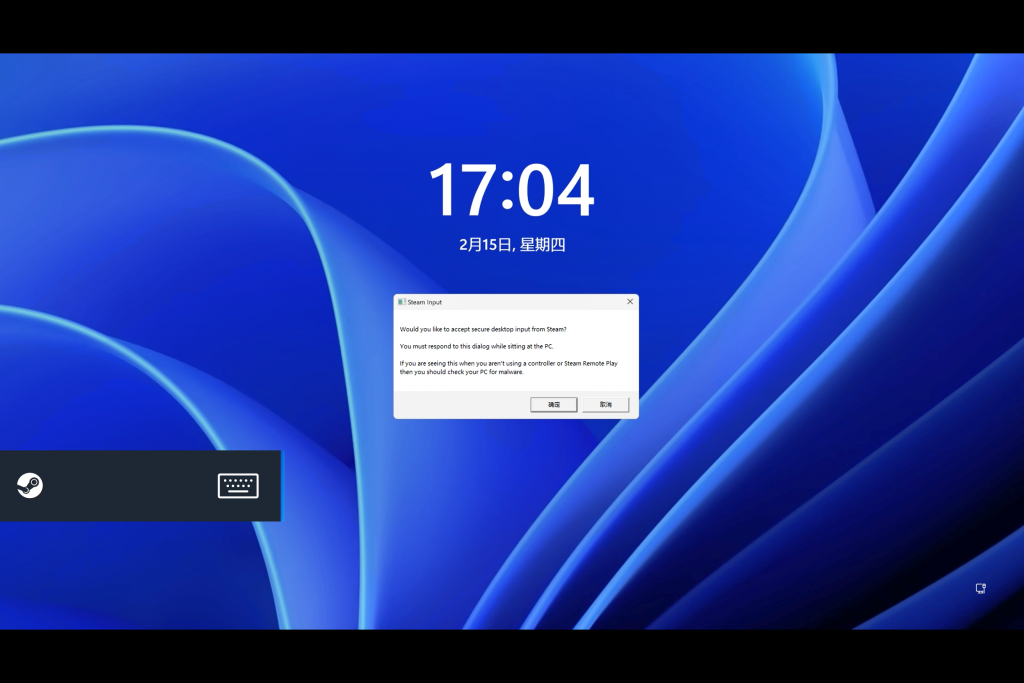The image size is (1024, 683).
Task: Open the network icon on lock screen
Action: tap(981, 589)
